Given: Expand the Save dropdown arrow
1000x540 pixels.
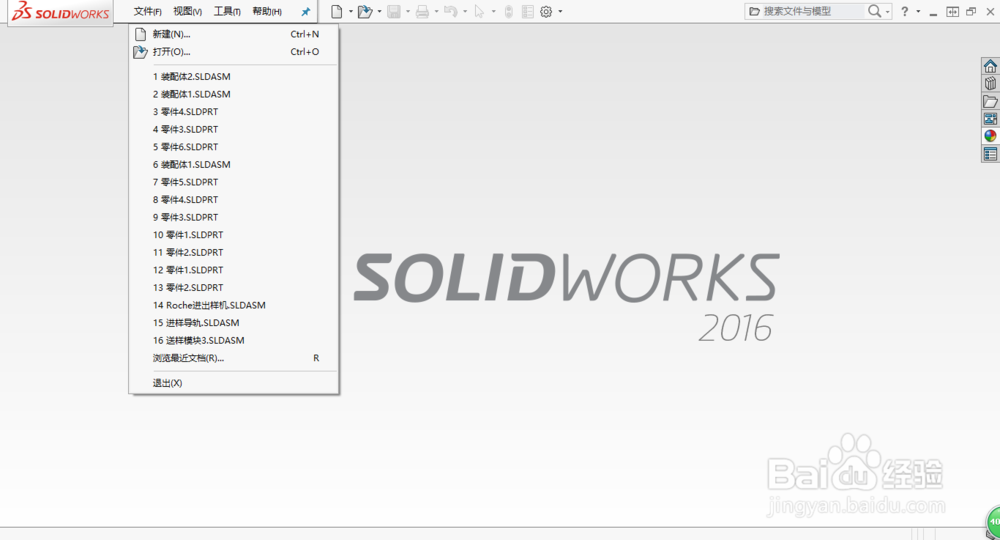Looking at the screenshot, I should pyautogui.click(x=408, y=11).
